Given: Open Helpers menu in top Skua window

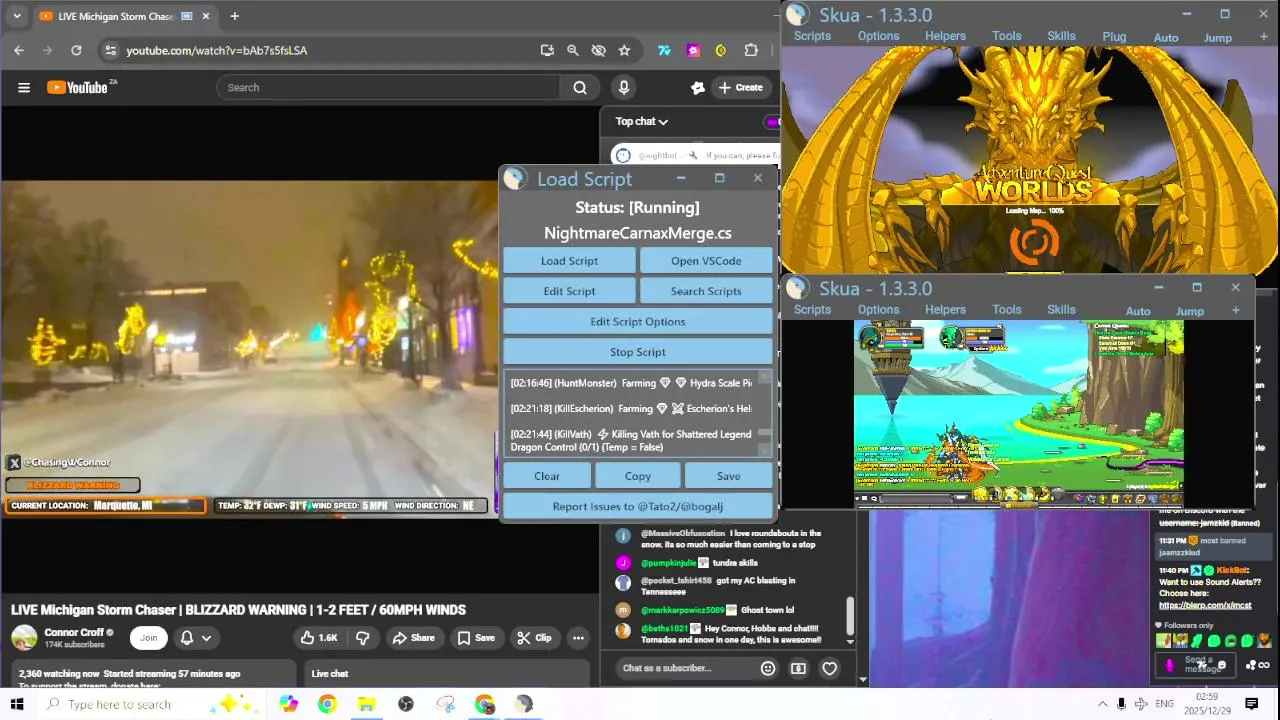Looking at the screenshot, I should point(945,36).
